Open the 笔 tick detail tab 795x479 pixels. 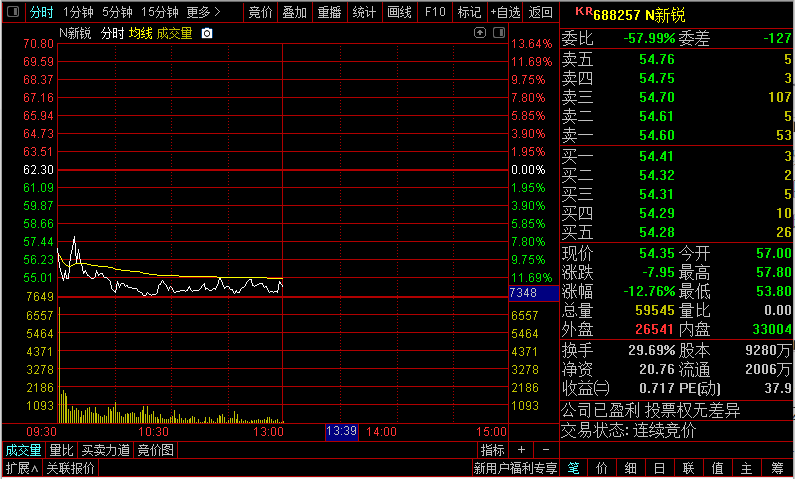pos(574,468)
